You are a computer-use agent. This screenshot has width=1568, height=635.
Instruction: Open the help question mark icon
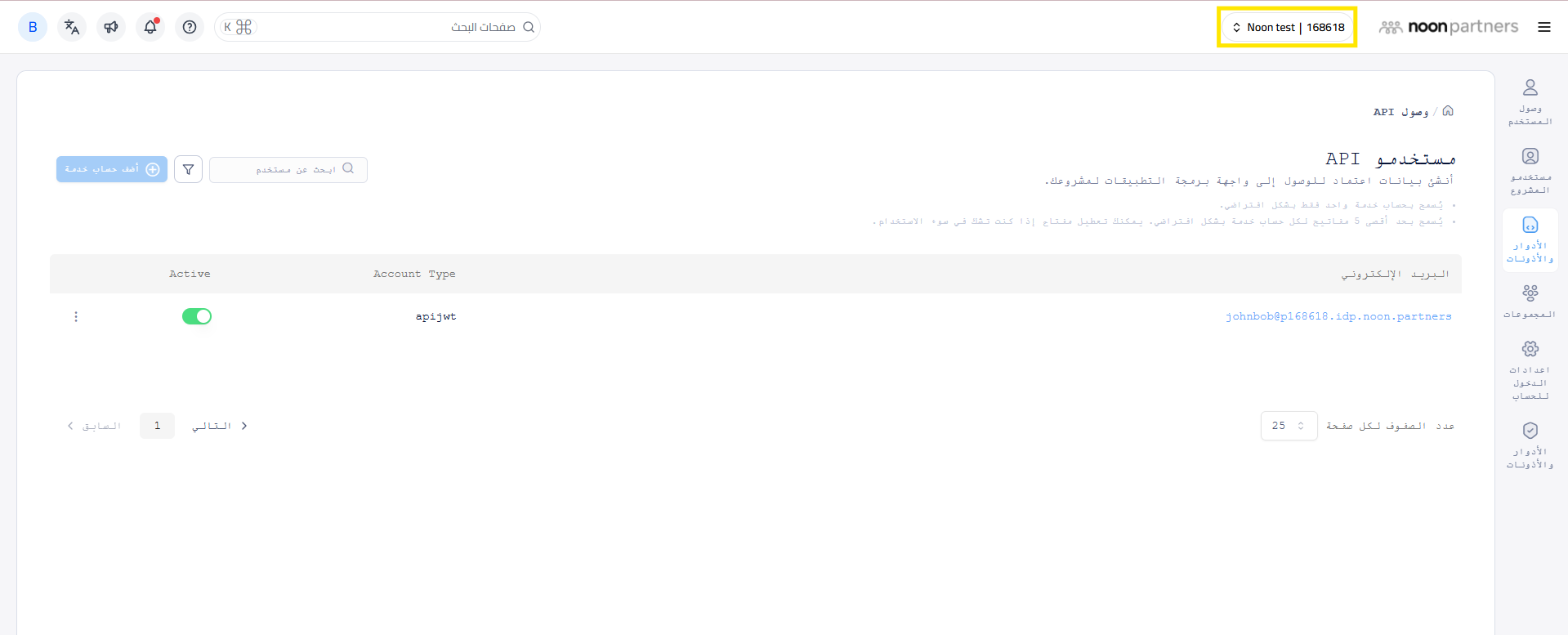point(190,27)
